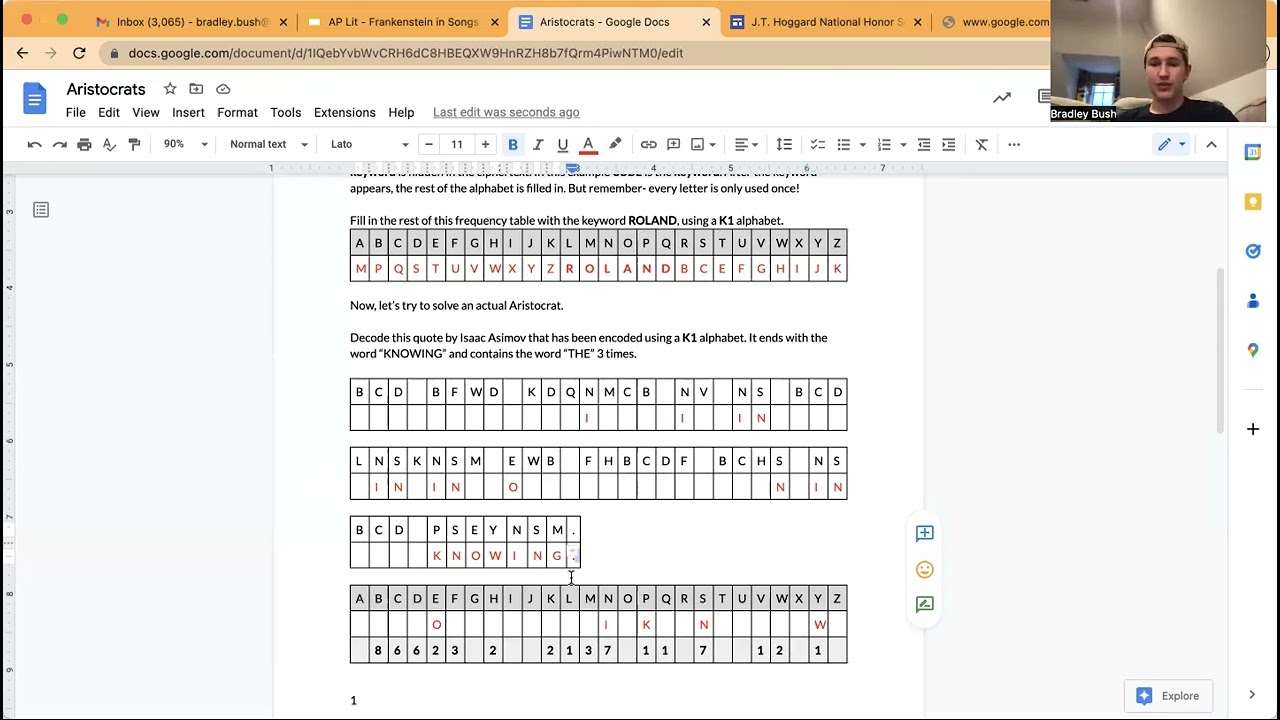Screen dimensions: 1280x720
Task: Open the Extensions menu
Action: click(345, 112)
